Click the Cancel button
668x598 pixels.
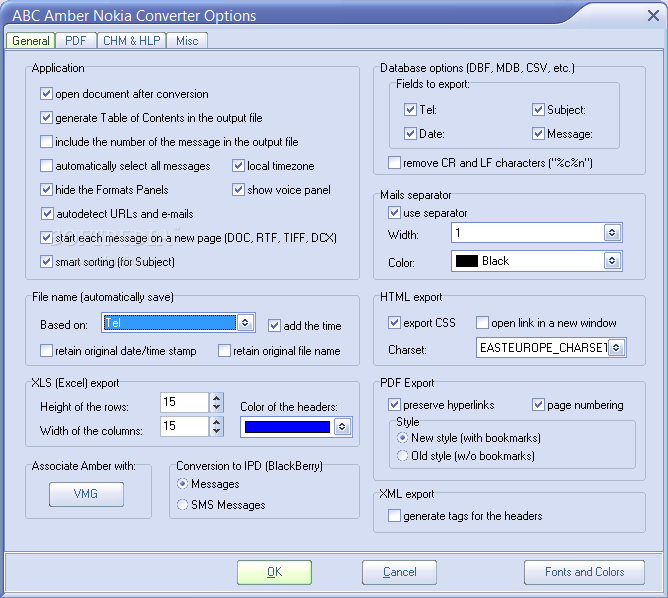click(x=399, y=572)
